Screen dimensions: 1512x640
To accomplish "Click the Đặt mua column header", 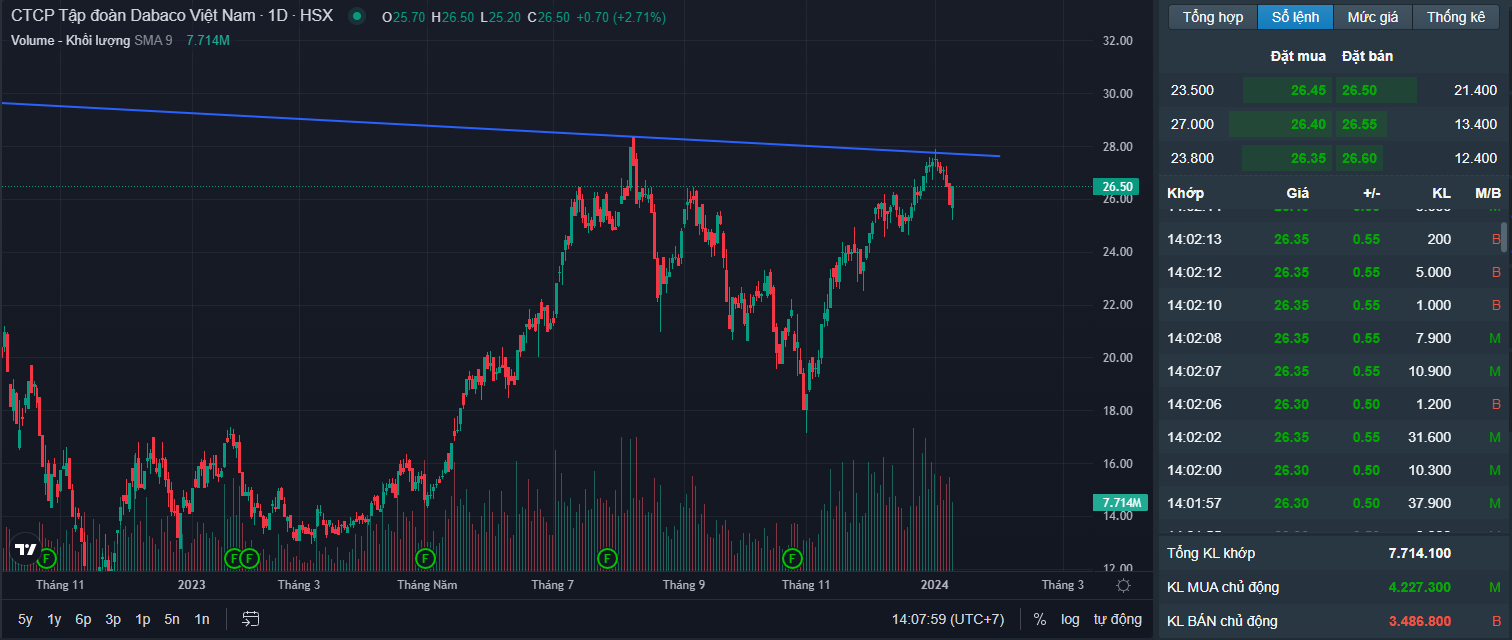I will [x=1298, y=56].
